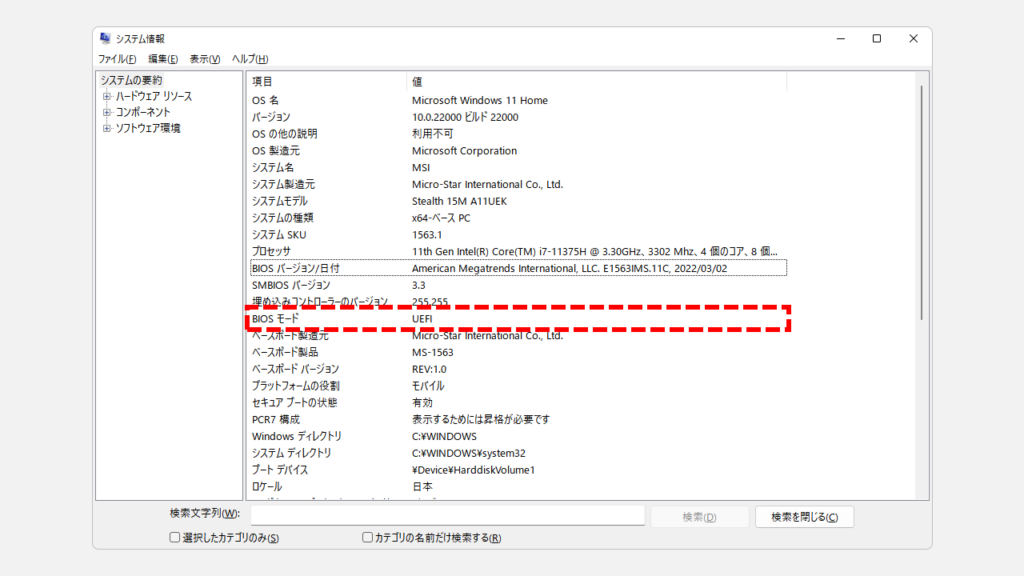The width and height of the screenshot is (1024, 576).
Task: Click the 検索(D) button
Action: (699, 517)
